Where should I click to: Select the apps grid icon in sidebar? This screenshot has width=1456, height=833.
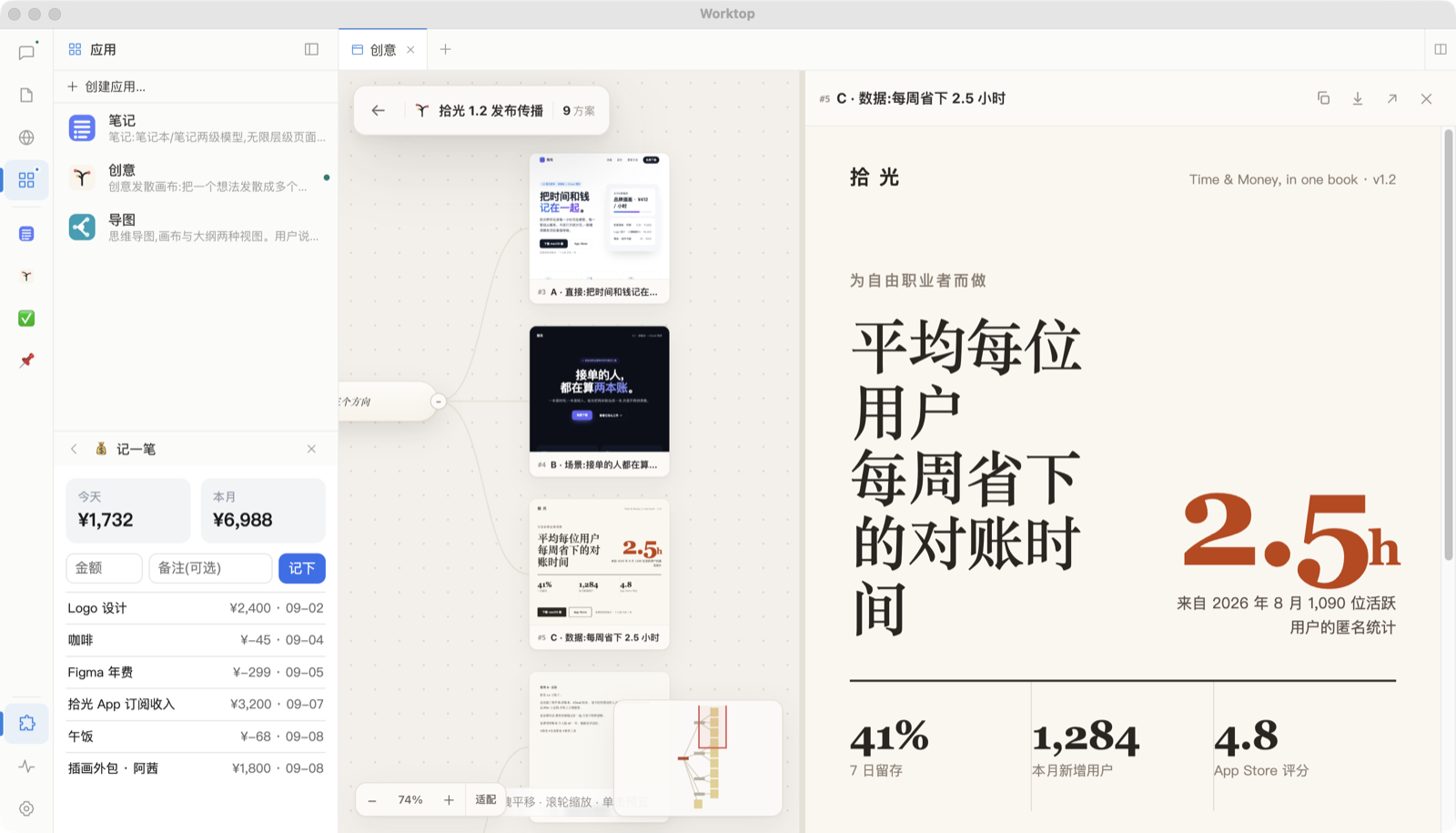click(x=26, y=179)
